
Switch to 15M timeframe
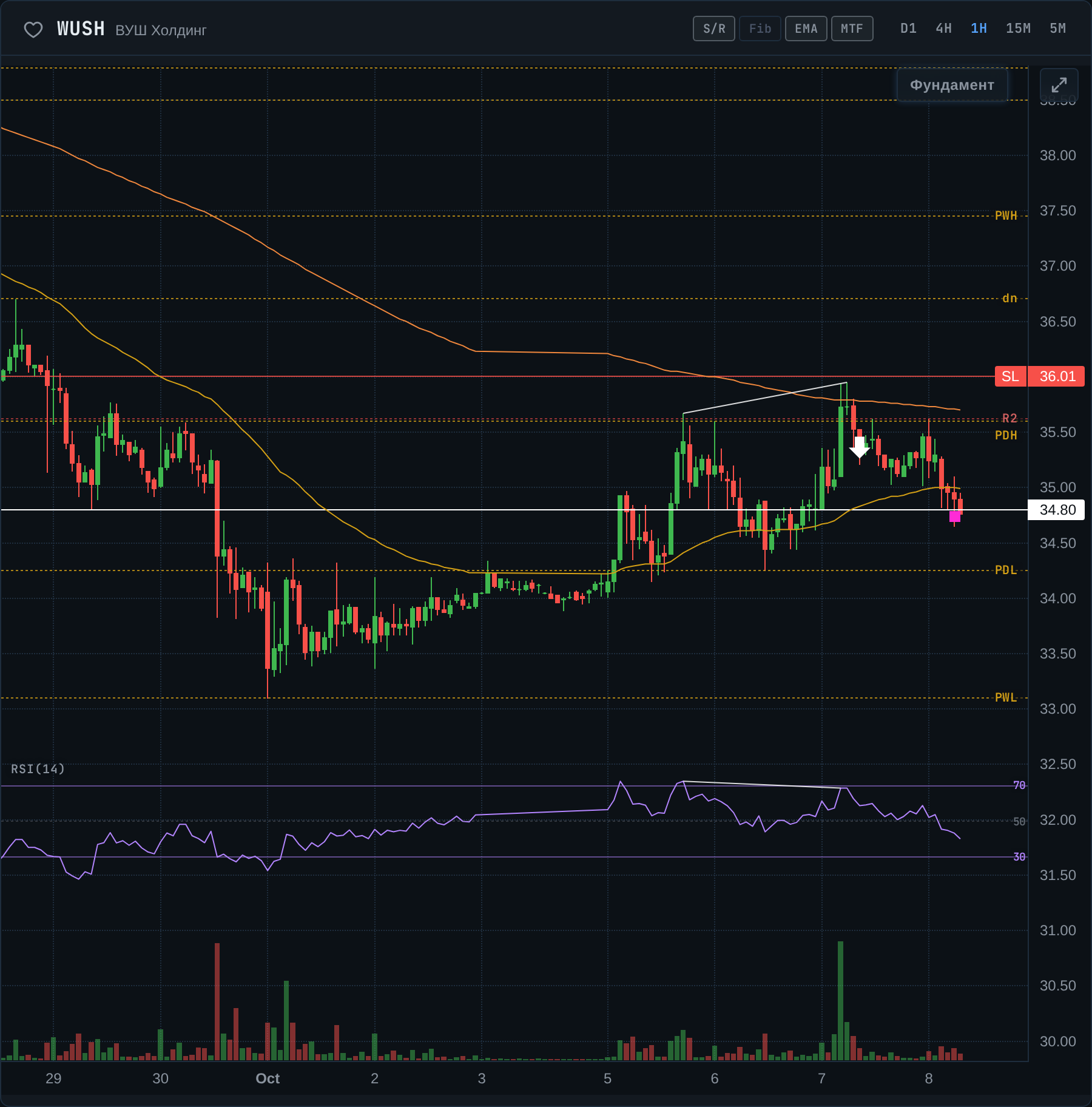click(x=1018, y=29)
